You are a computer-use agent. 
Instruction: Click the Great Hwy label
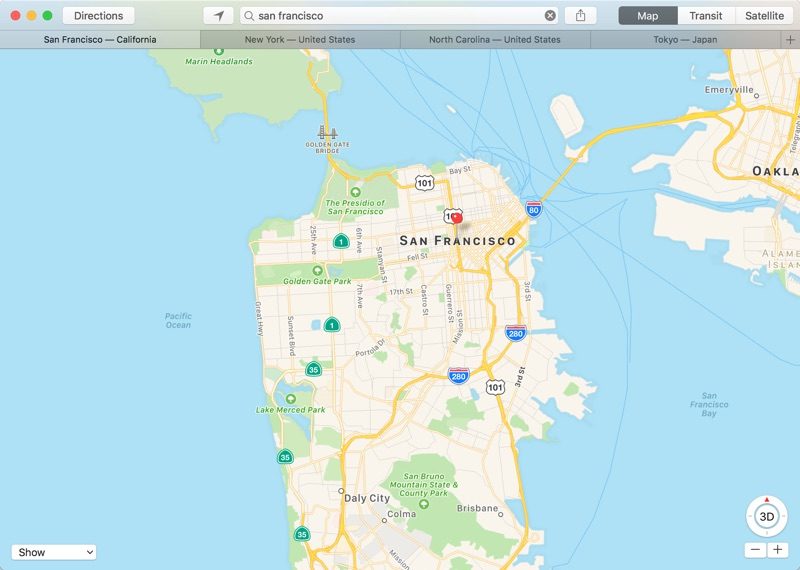tap(259, 318)
